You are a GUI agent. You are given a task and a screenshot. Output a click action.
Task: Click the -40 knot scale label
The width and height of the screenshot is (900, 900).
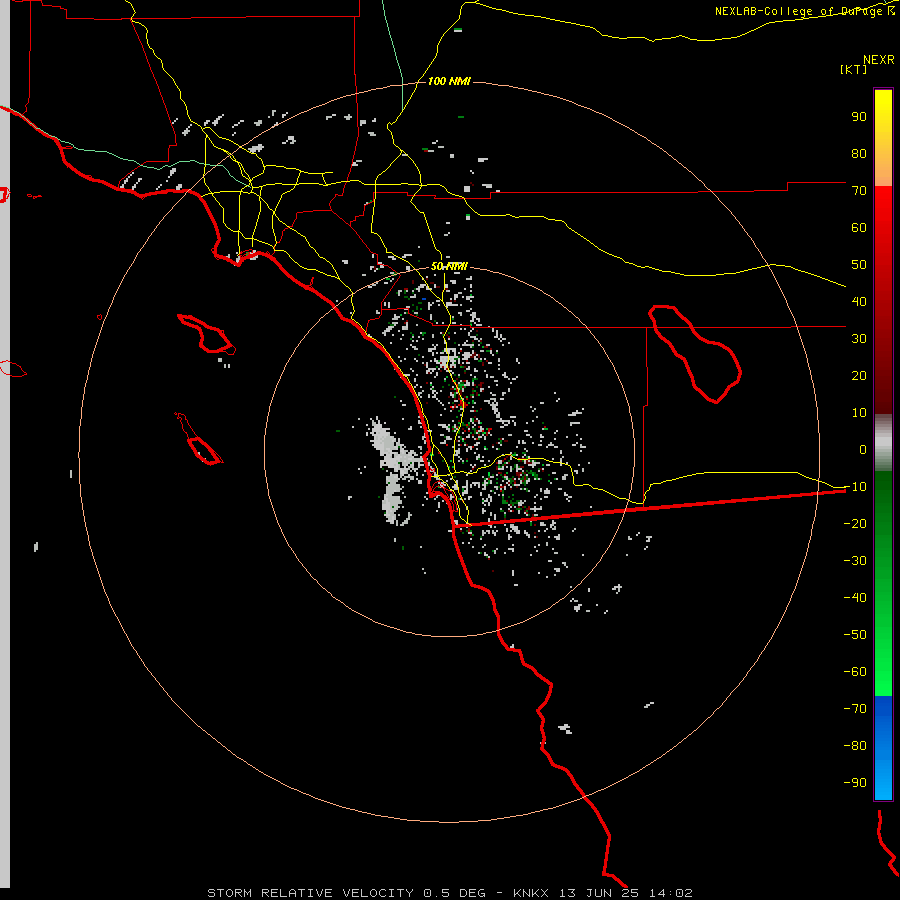[855, 598]
